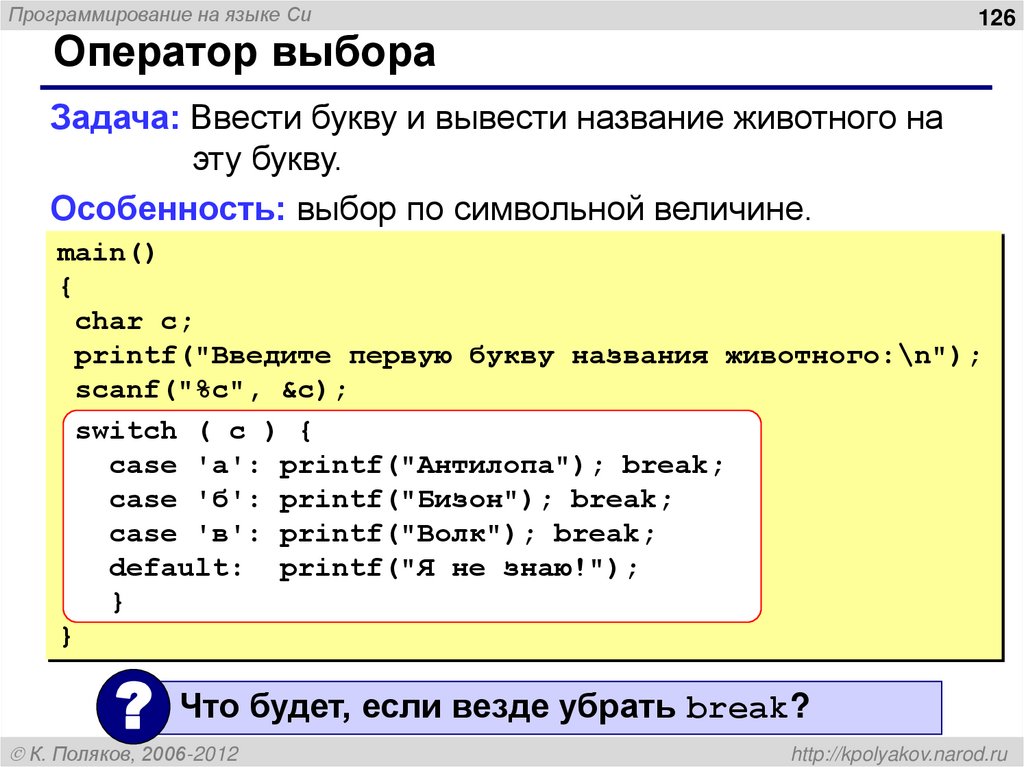Click the text "выбор по символьной величине."
The image size is (1024, 767).
click(554, 209)
